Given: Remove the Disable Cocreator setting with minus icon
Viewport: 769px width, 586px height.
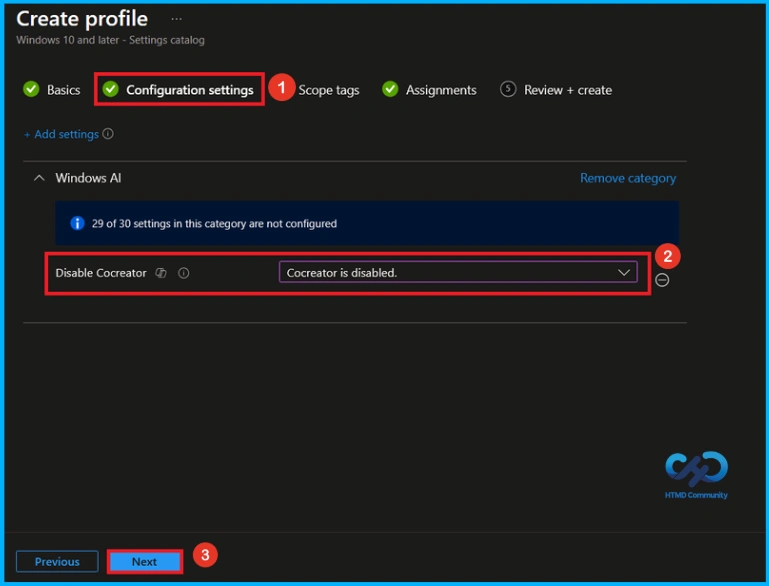Looking at the screenshot, I should (662, 280).
